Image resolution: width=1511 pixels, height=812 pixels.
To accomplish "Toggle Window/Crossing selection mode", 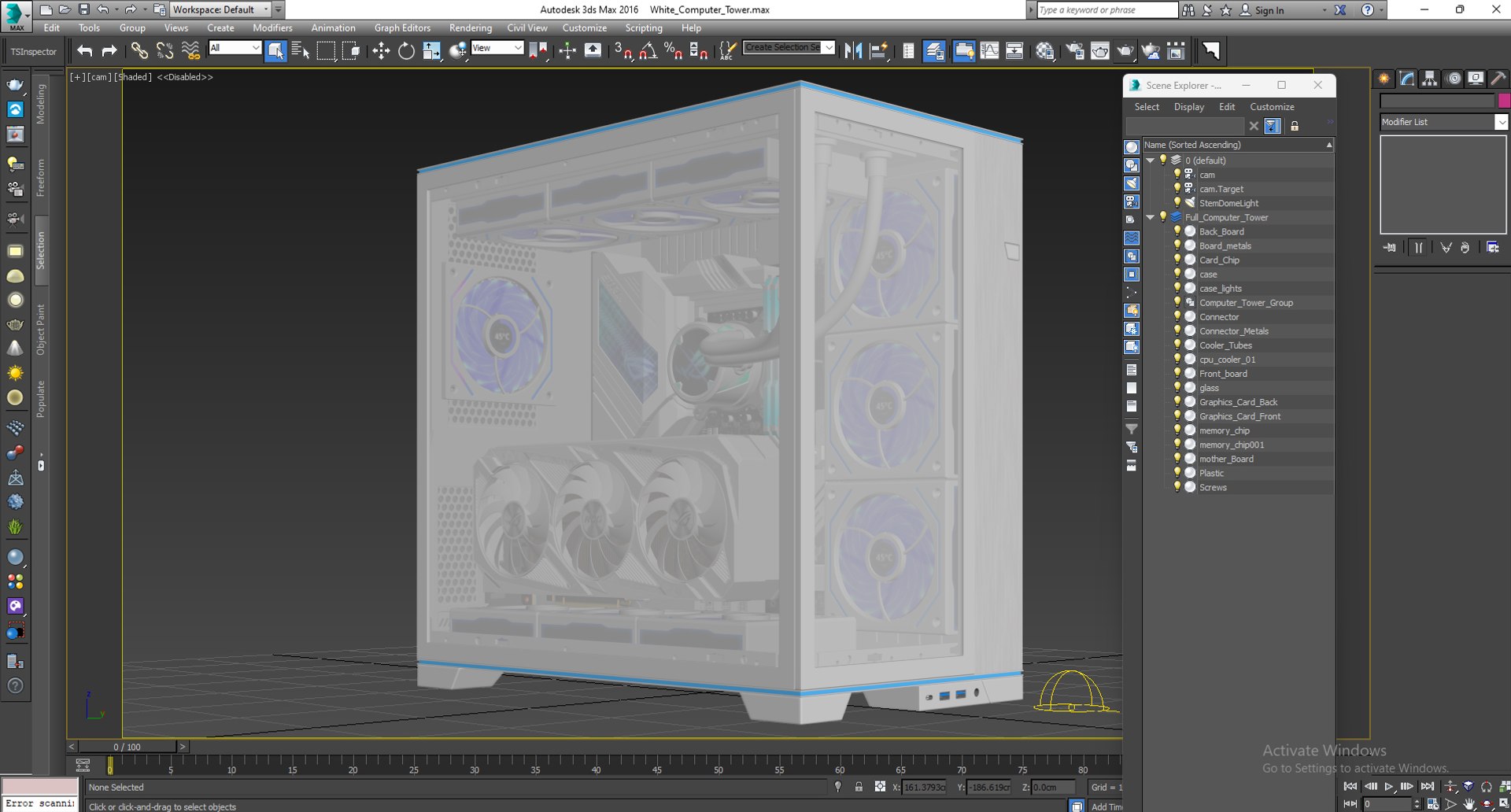I will coord(351,51).
